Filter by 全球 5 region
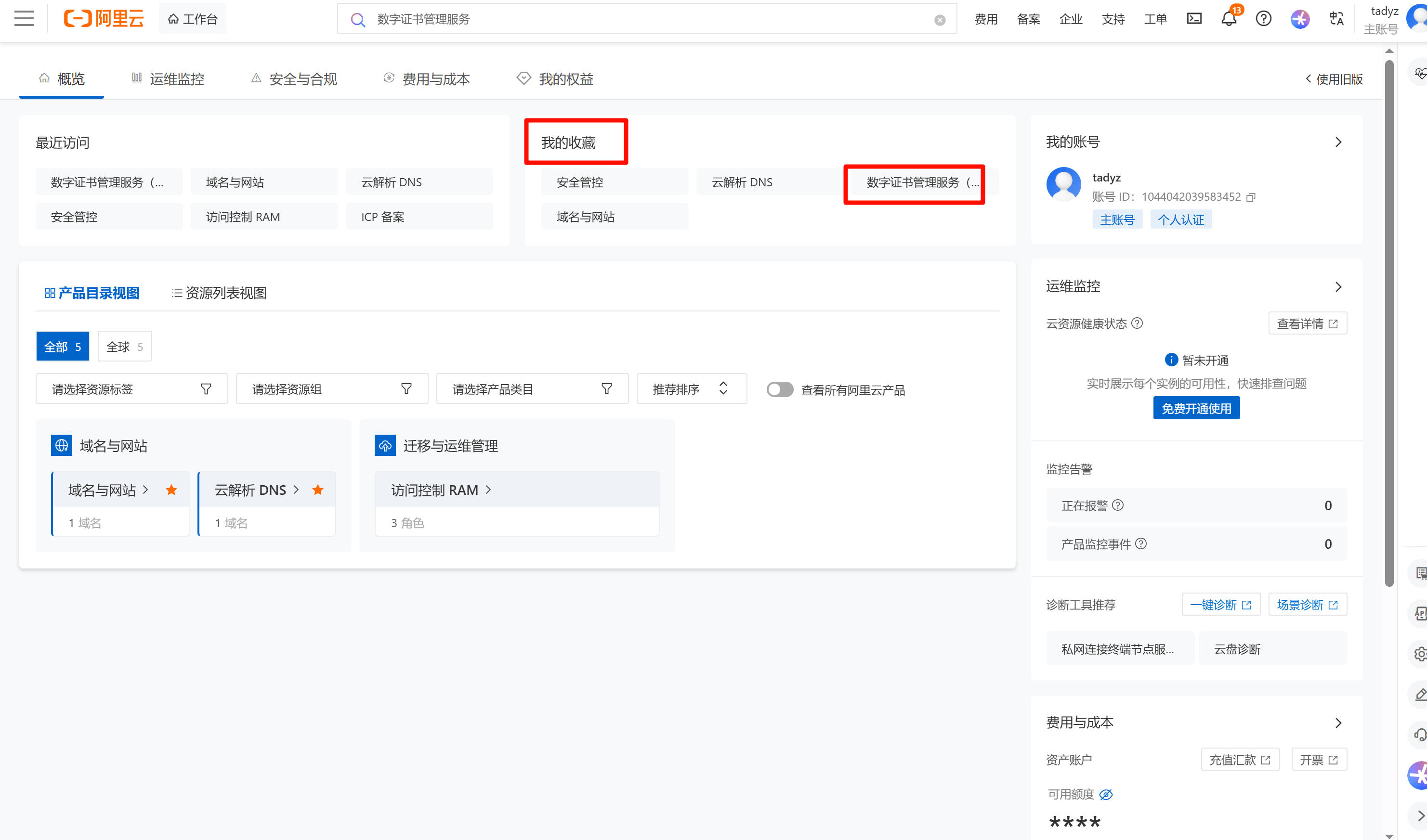The height and width of the screenshot is (840, 1427). point(125,347)
